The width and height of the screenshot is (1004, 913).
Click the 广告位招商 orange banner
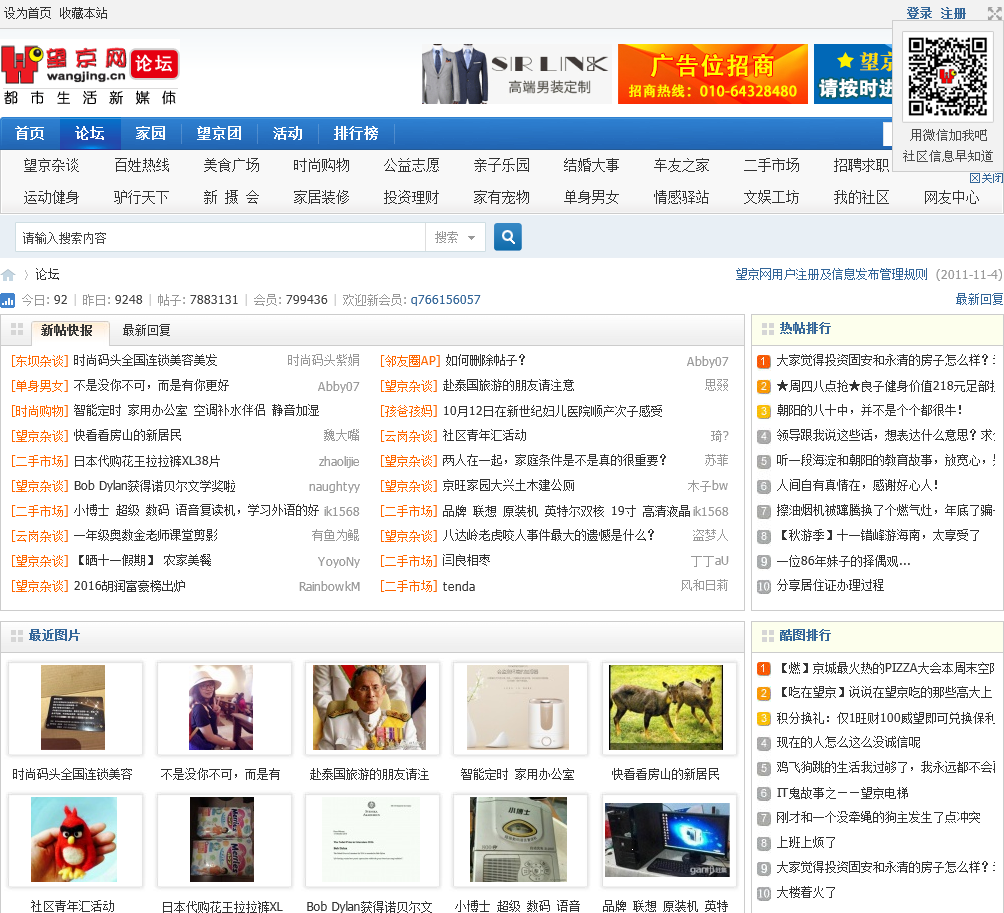pyautogui.click(x=713, y=74)
